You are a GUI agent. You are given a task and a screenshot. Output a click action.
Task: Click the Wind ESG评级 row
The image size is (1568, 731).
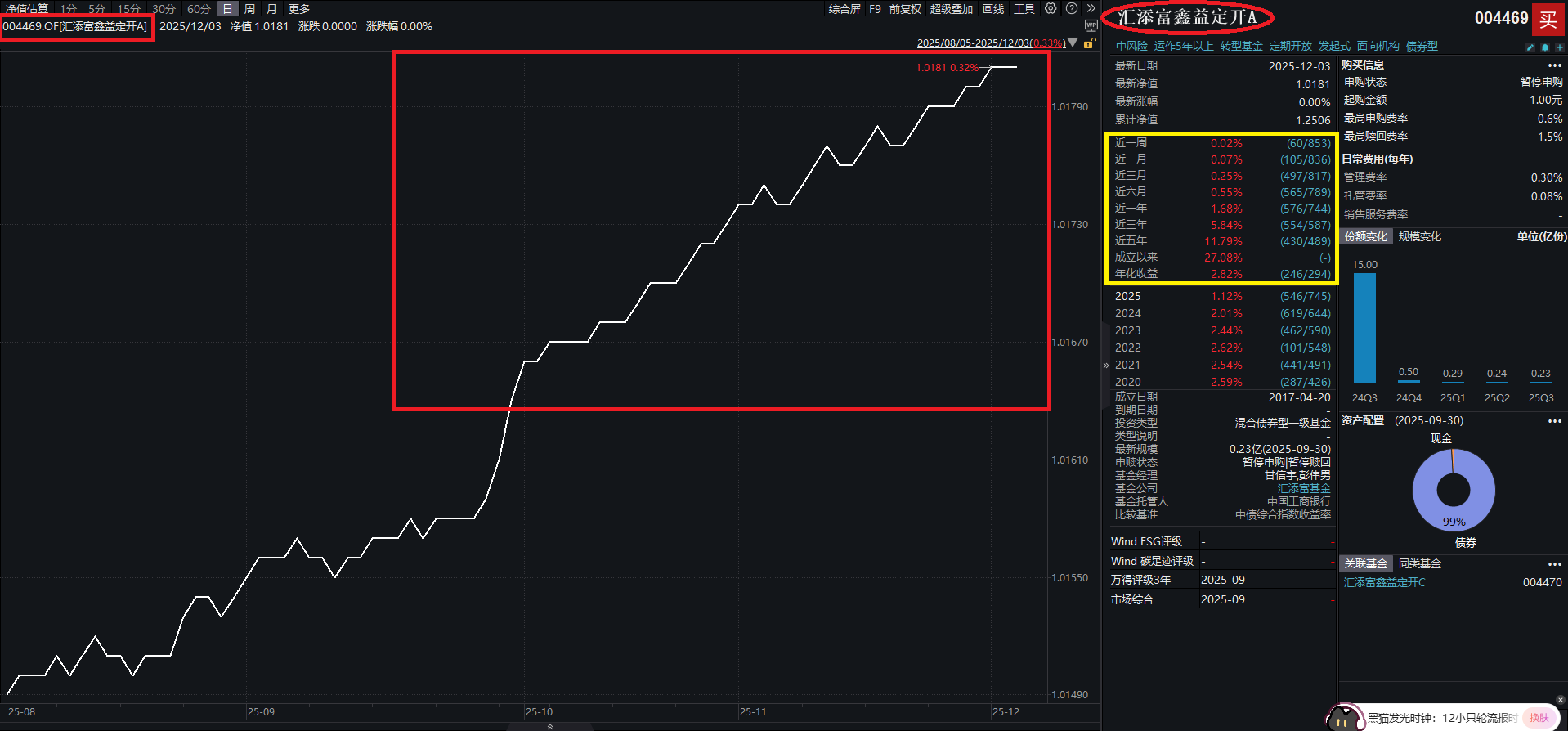1222,541
